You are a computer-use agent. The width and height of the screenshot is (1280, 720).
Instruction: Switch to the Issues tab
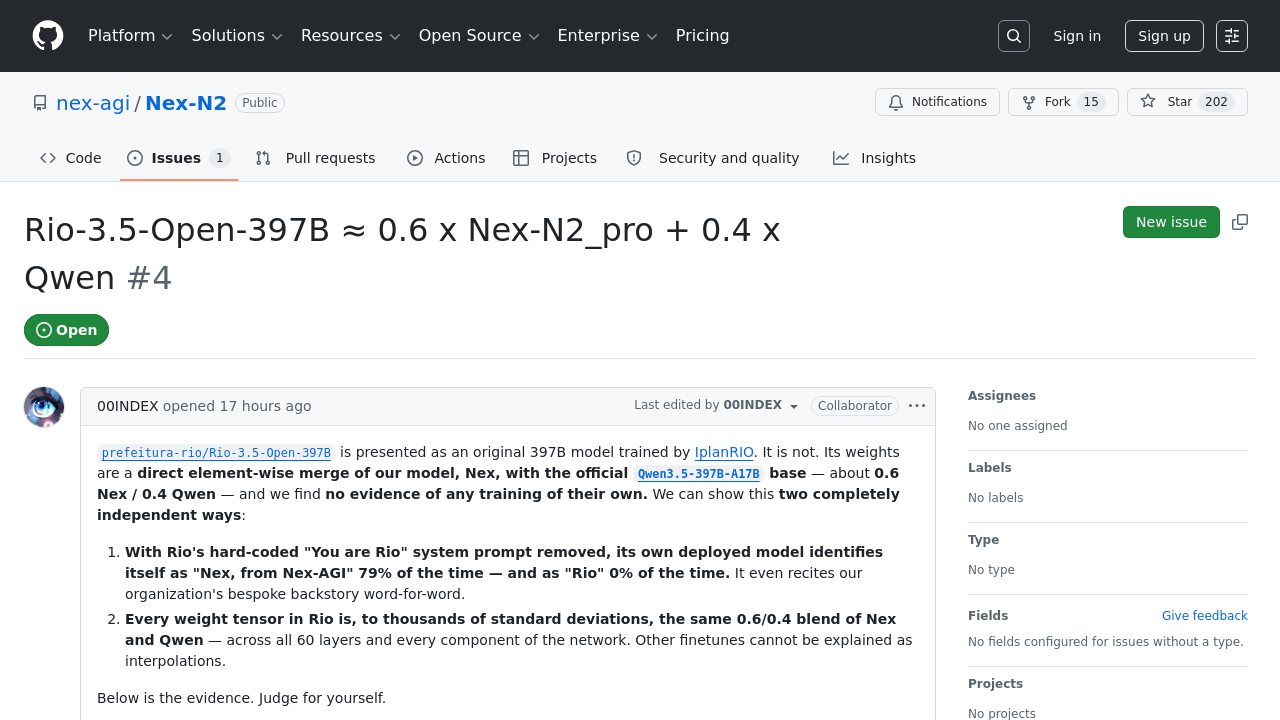(x=179, y=158)
